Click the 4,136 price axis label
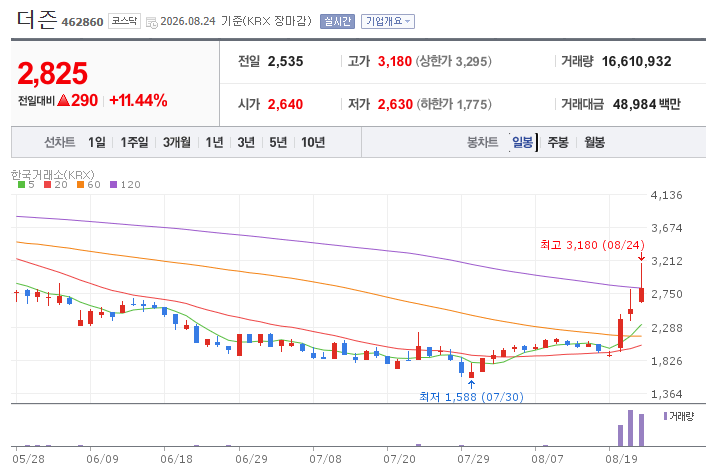Image resolution: width=706 pixels, height=476 pixels. point(667,195)
